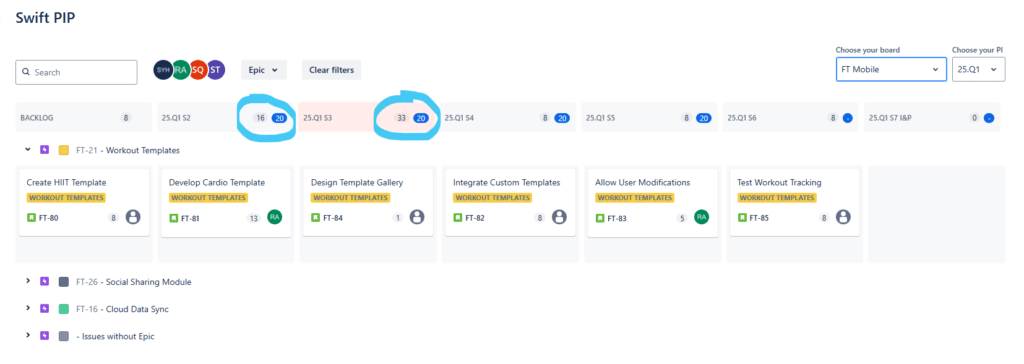Viewport: 1024px width, 364px height.
Task: Click the purple epic icon for FT-16
Action: pyautogui.click(x=44, y=308)
